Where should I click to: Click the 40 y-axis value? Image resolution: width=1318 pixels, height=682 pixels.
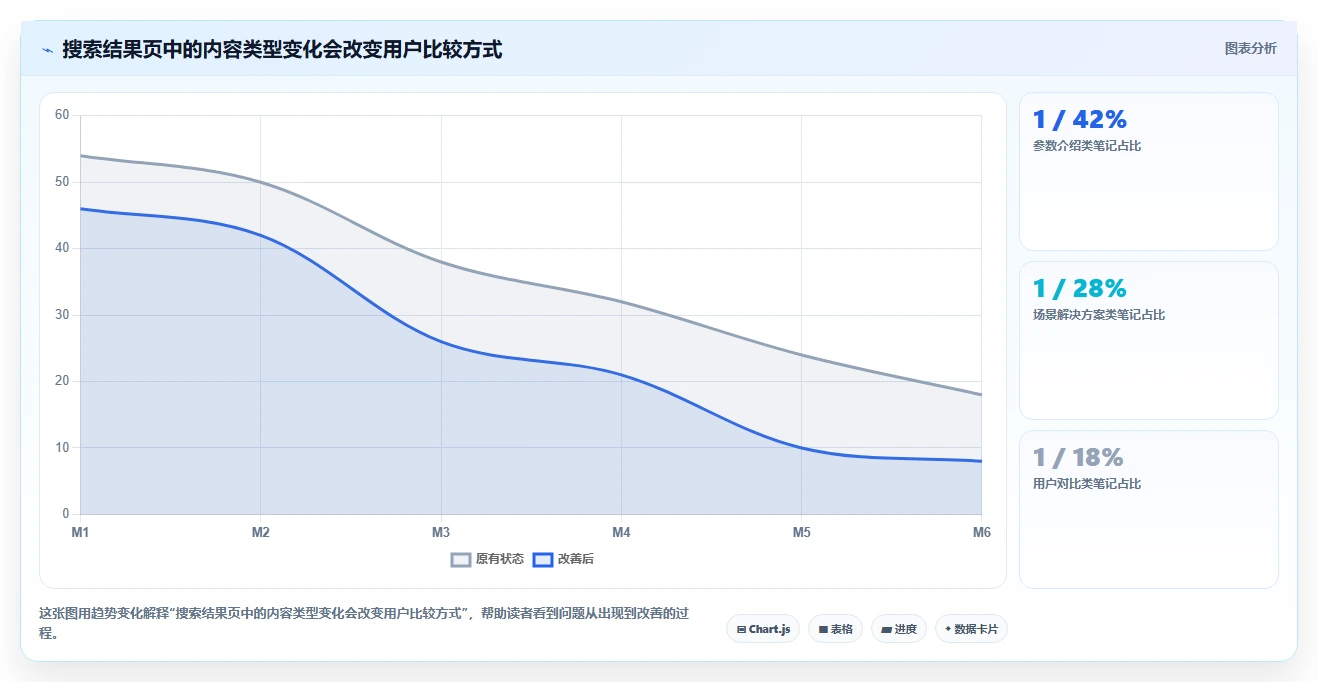pos(62,248)
